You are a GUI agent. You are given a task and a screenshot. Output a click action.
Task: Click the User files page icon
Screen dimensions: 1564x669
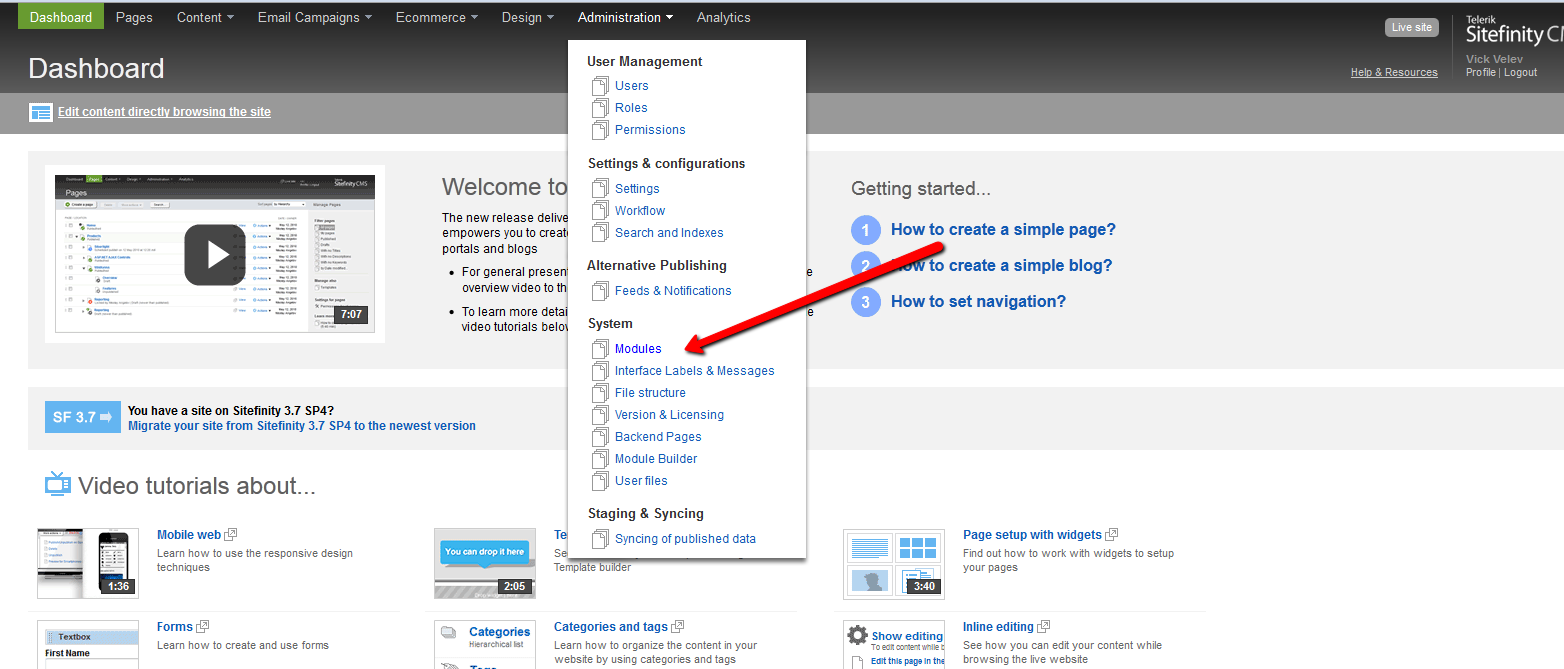coord(600,481)
